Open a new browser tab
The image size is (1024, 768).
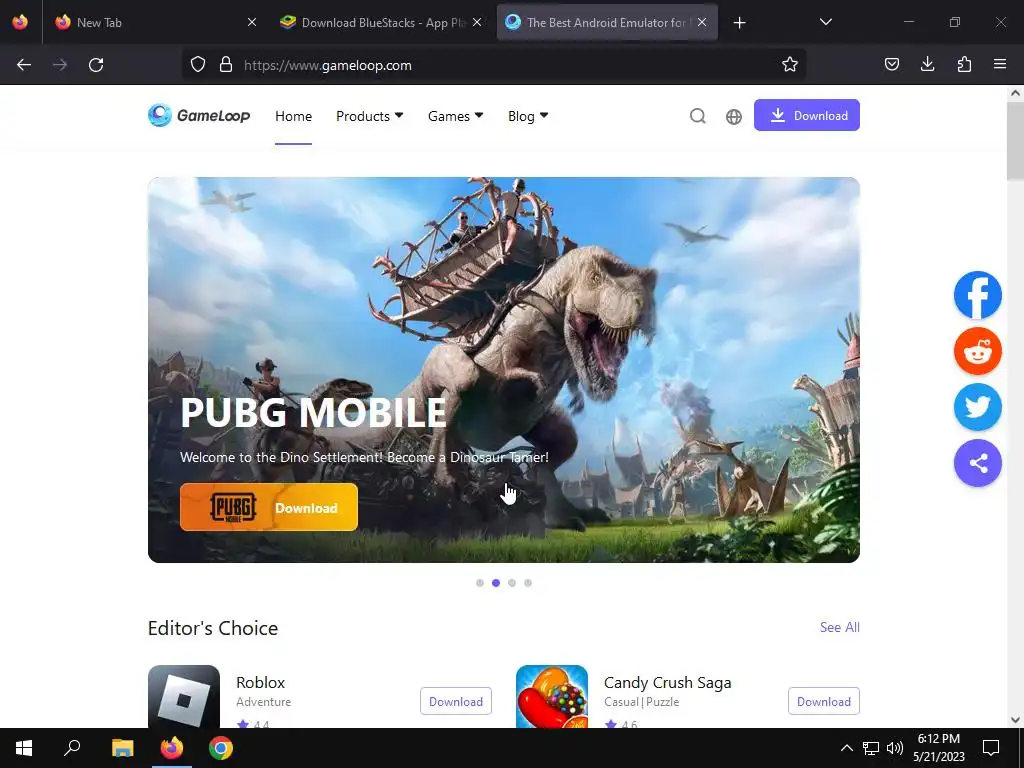(739, 23)
